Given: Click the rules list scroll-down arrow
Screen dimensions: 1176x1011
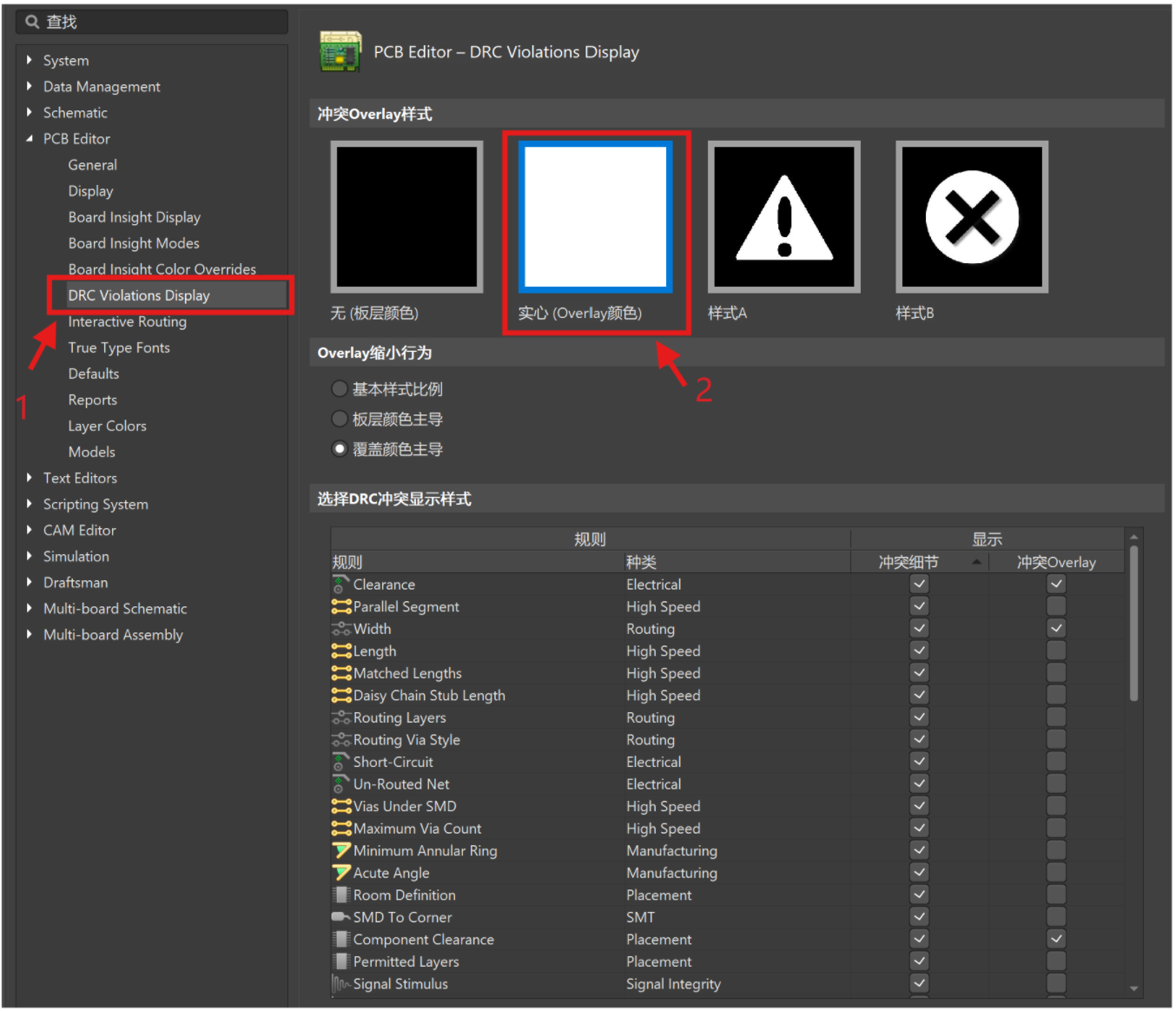Looking at the screenshot, I should point(1133,988).
